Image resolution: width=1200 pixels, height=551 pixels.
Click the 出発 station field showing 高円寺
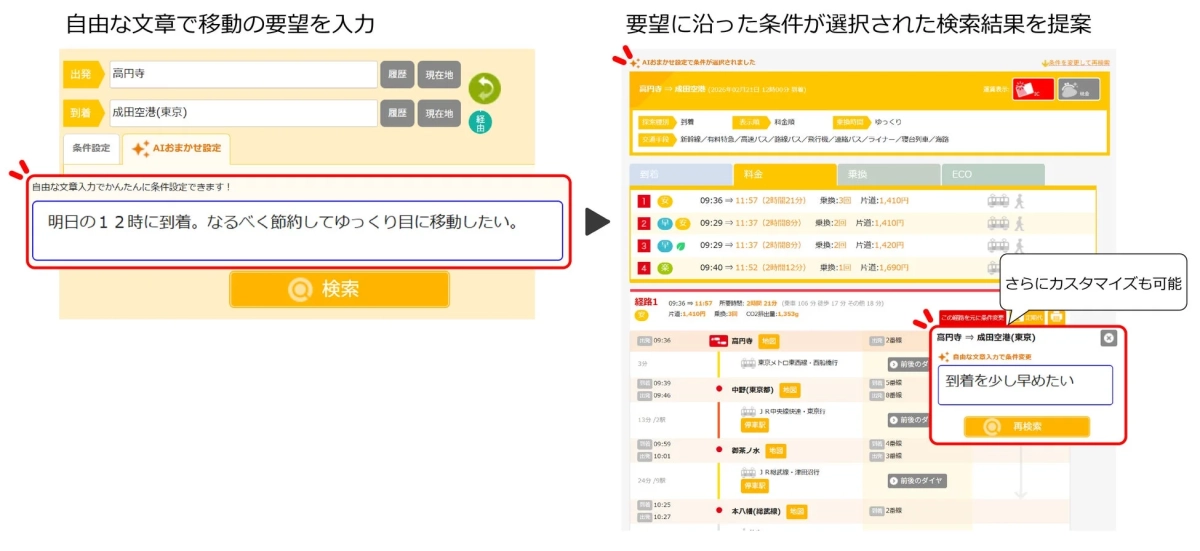pos(243,74)
